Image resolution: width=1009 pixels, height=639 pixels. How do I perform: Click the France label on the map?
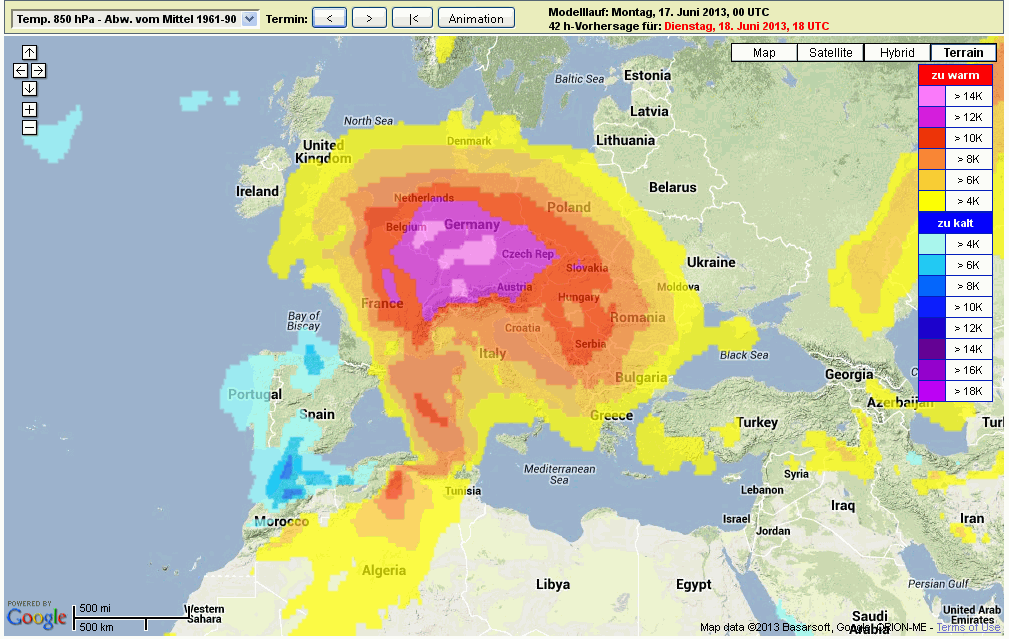tap(382, 303)
